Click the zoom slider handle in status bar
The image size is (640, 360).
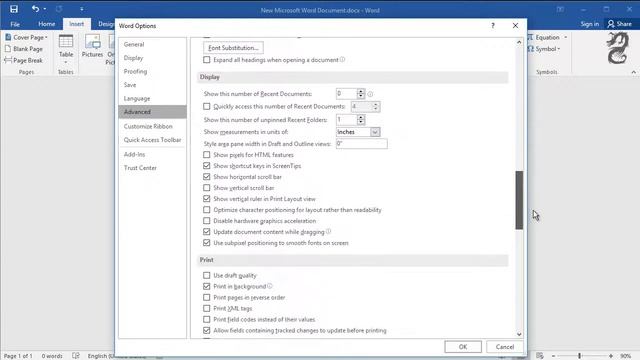[x=579, y=356]
